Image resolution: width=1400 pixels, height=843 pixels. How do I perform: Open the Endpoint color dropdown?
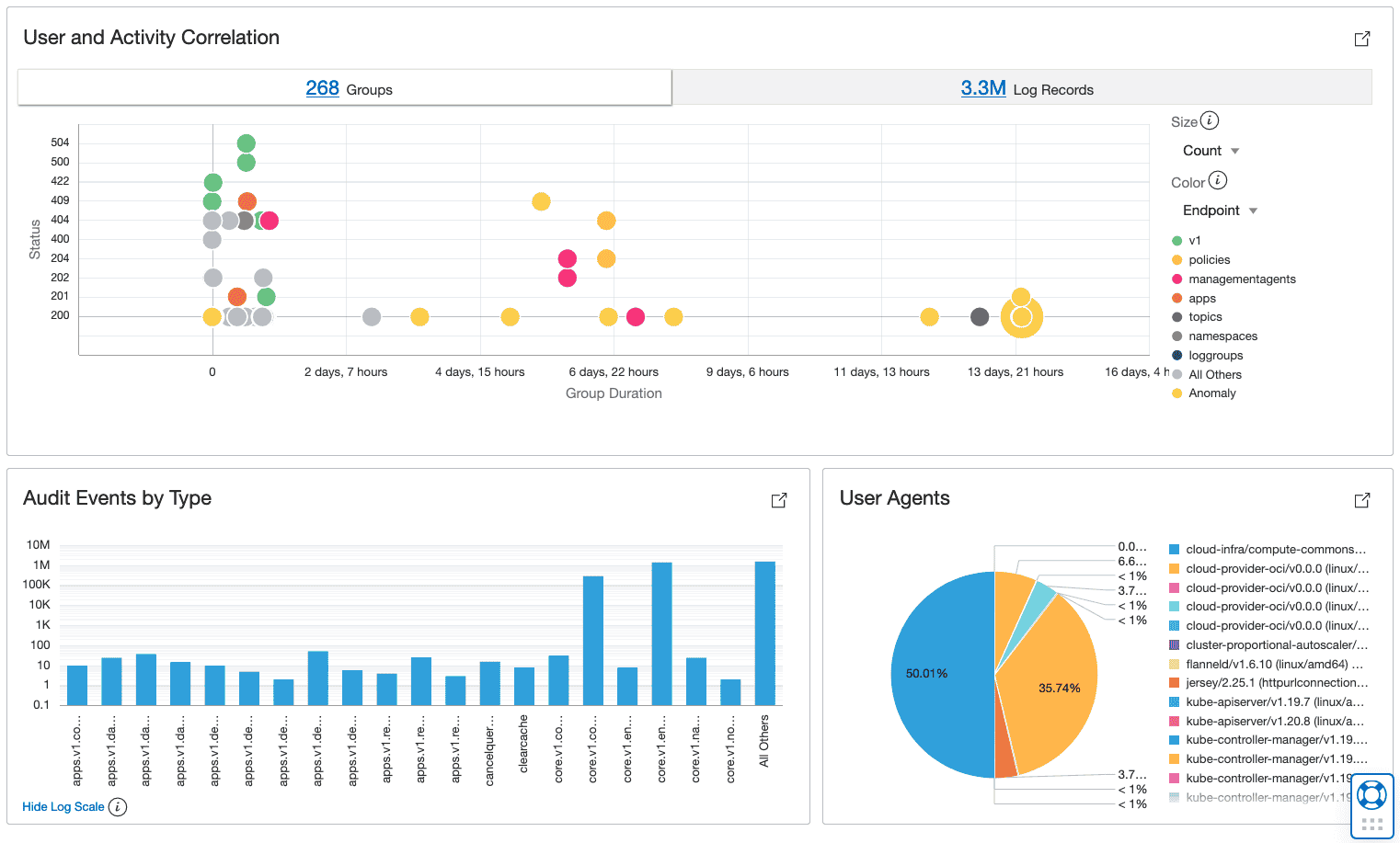point(1220,211)
